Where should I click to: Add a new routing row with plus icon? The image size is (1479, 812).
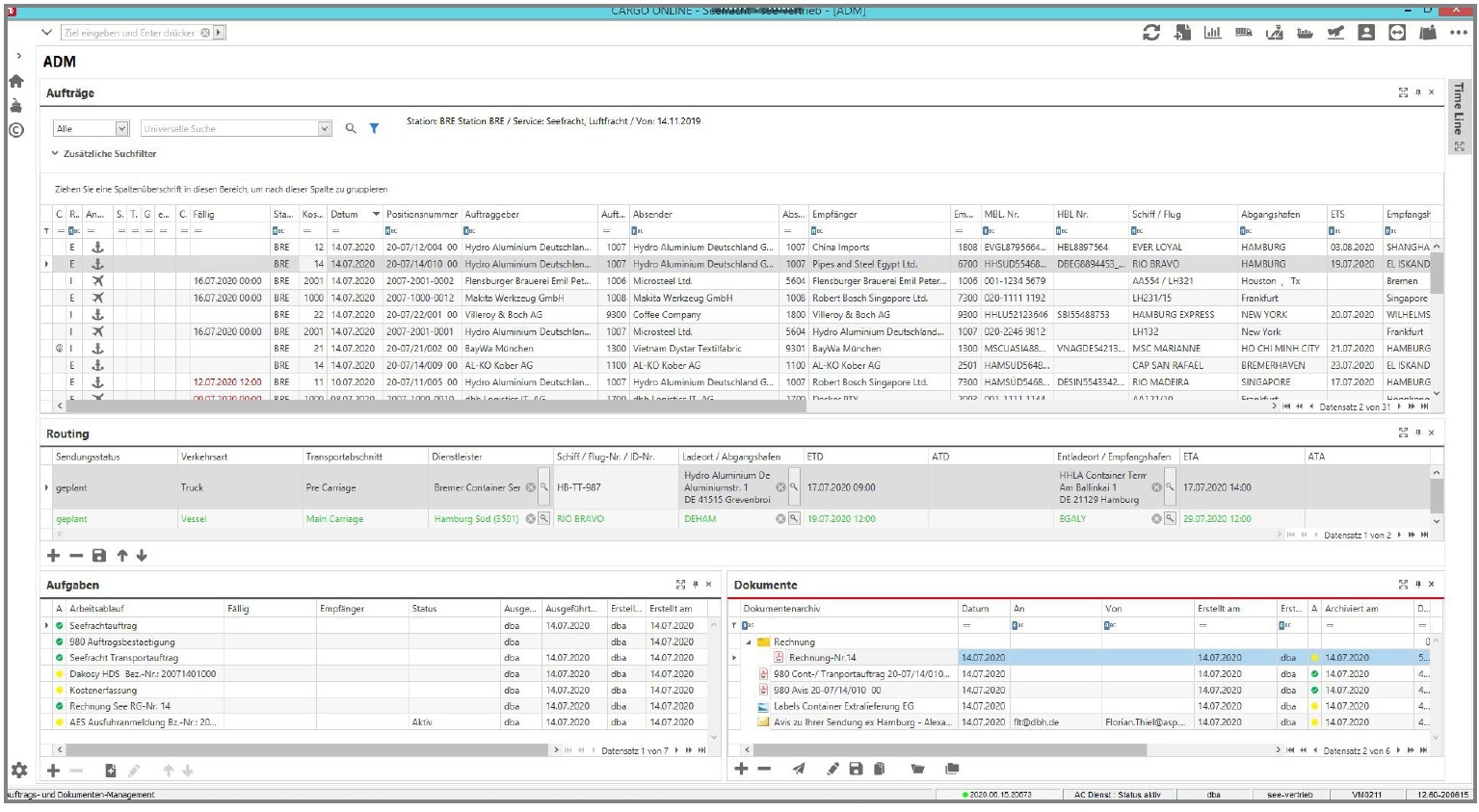coord(54,556)
